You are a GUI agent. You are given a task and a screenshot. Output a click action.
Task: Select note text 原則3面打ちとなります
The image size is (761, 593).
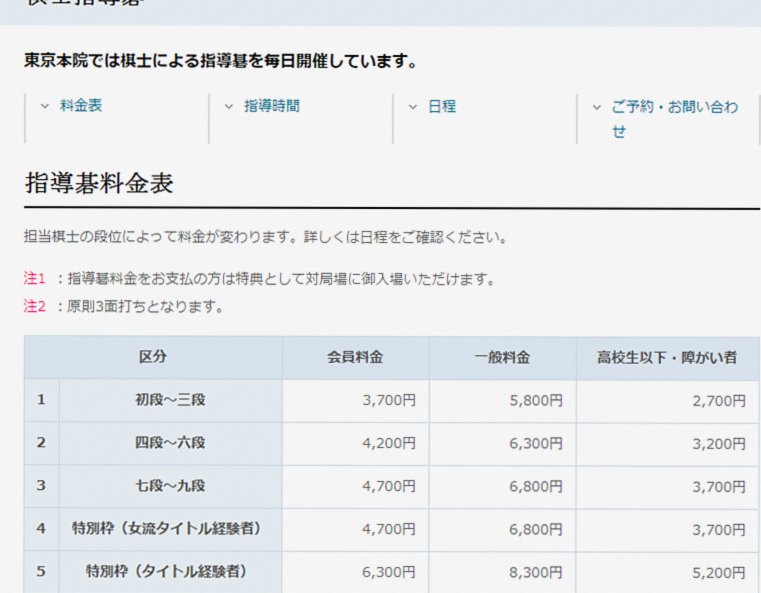point(145,307)
